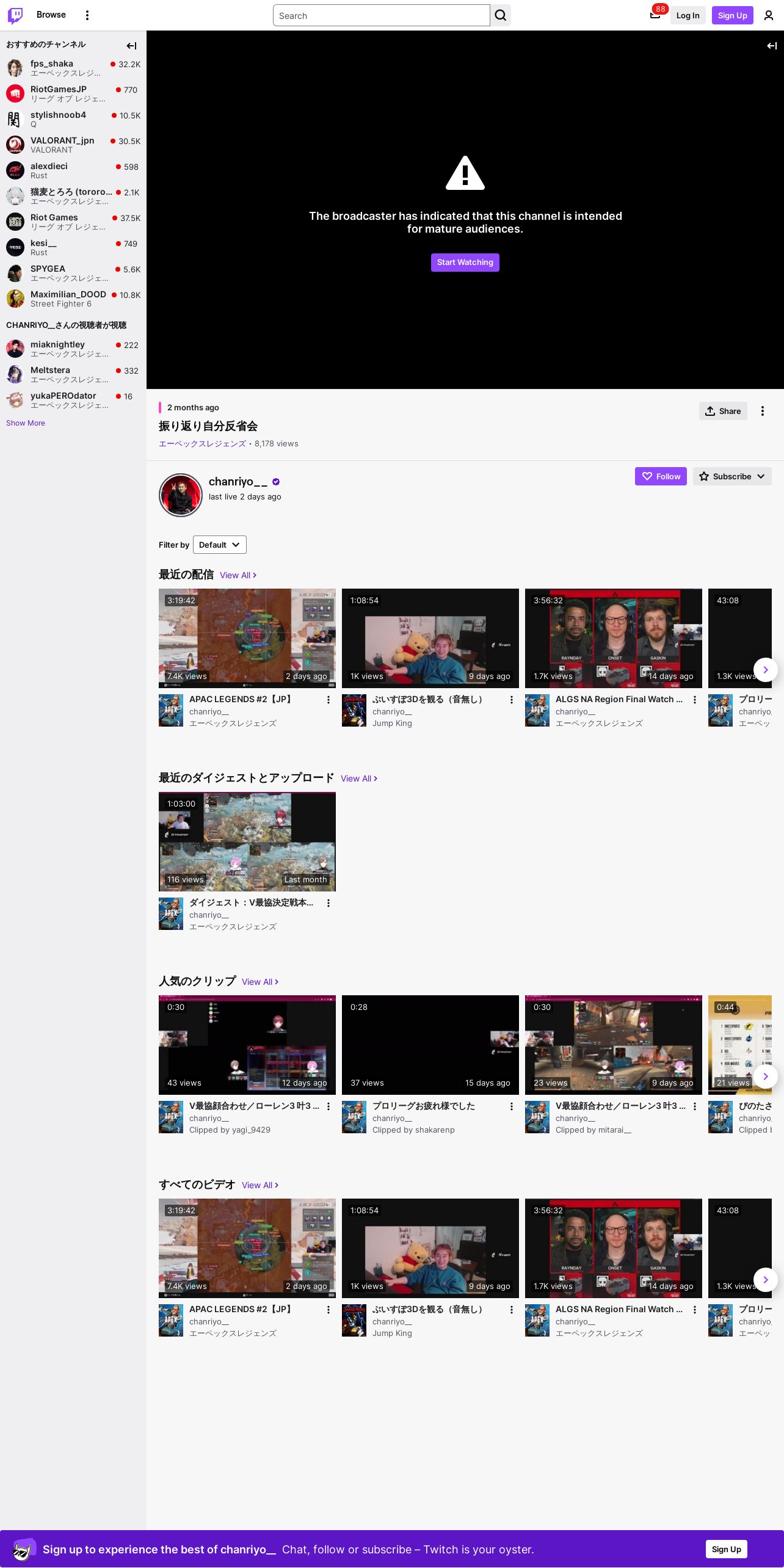This screenshot has width=784, height=1568.
Task: Open options for APAC LEGENDS #2 in すべてのビデオ
Action: (328, 1310)
